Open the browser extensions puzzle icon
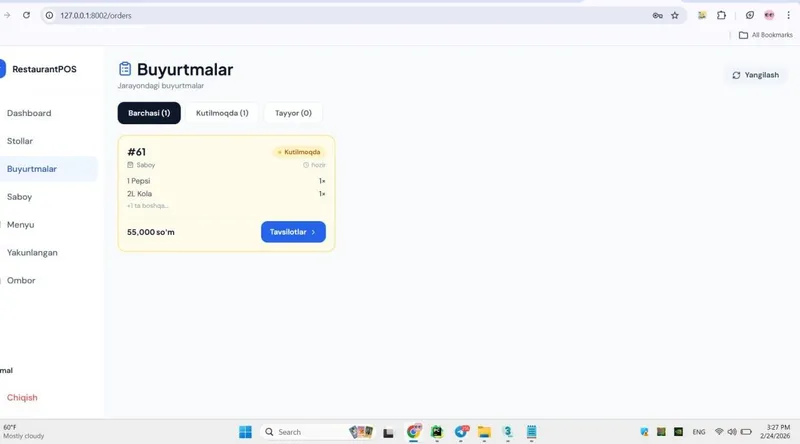Image resolution: width=800 pixels, height=444 pixels. pyautogui.click(x=721, y=15)
